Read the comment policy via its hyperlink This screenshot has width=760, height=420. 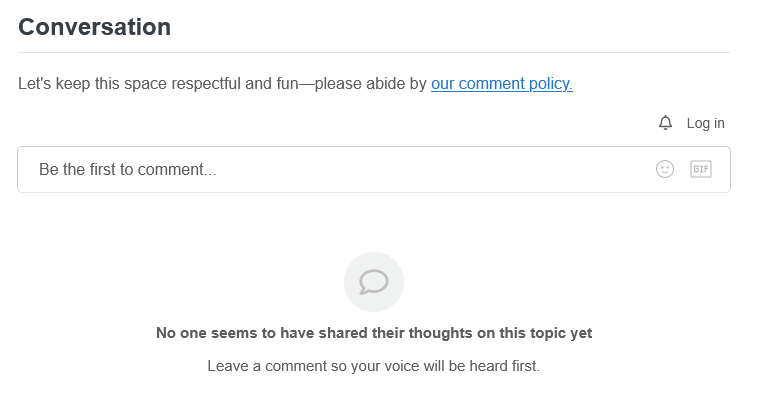tap(502, 84)
